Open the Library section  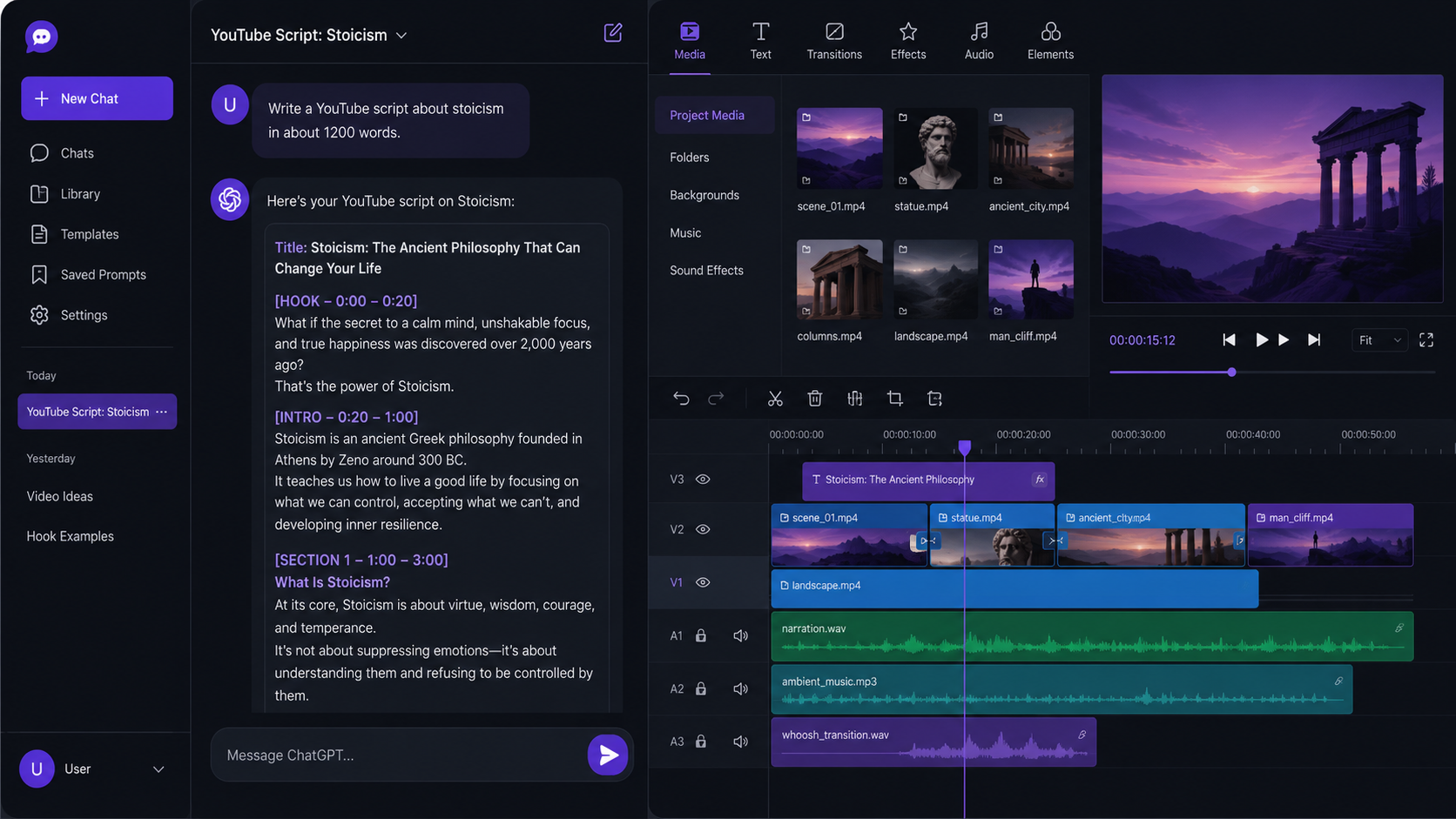click(64, 194)
